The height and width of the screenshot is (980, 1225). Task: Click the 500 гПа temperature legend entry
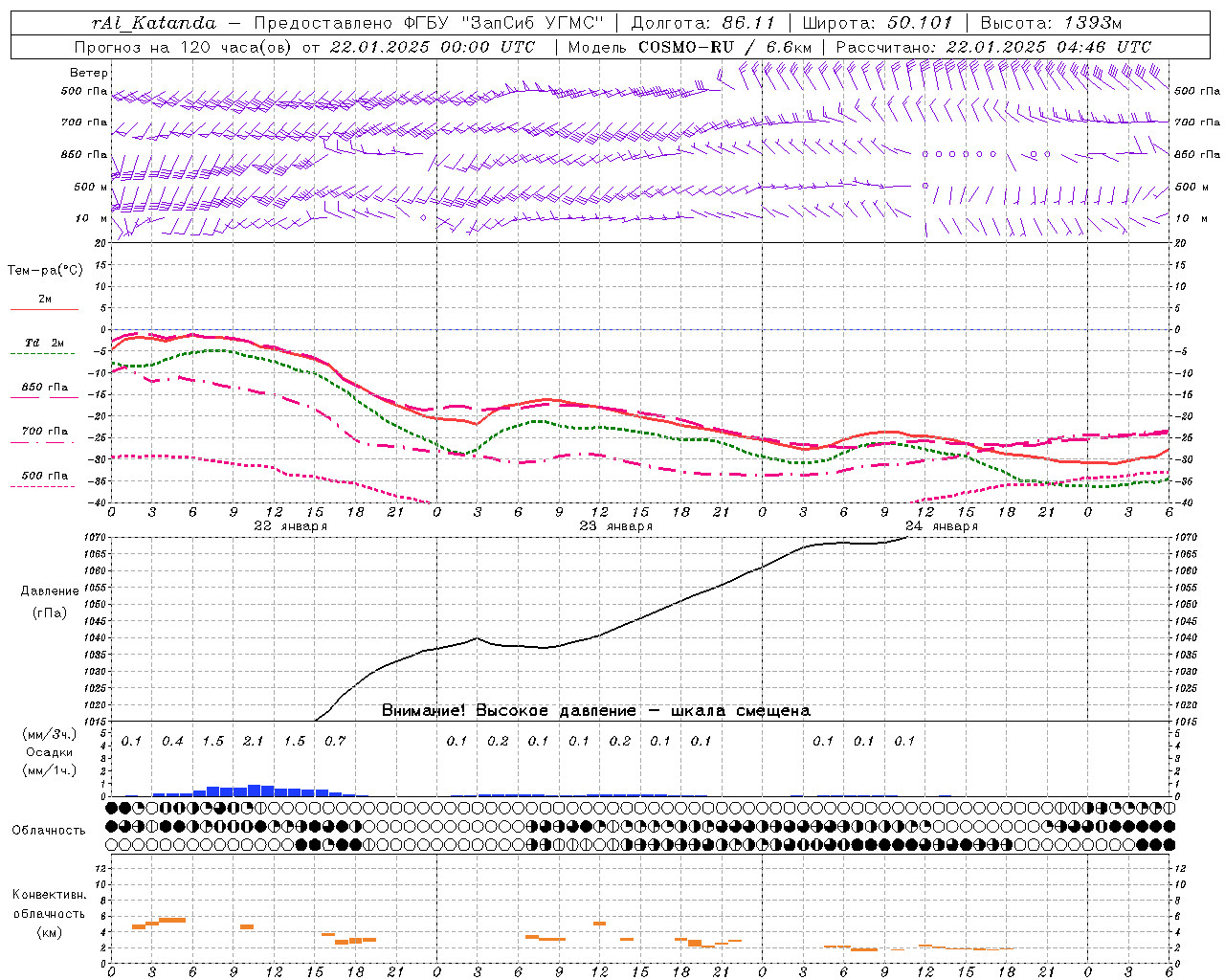[45, 476]
